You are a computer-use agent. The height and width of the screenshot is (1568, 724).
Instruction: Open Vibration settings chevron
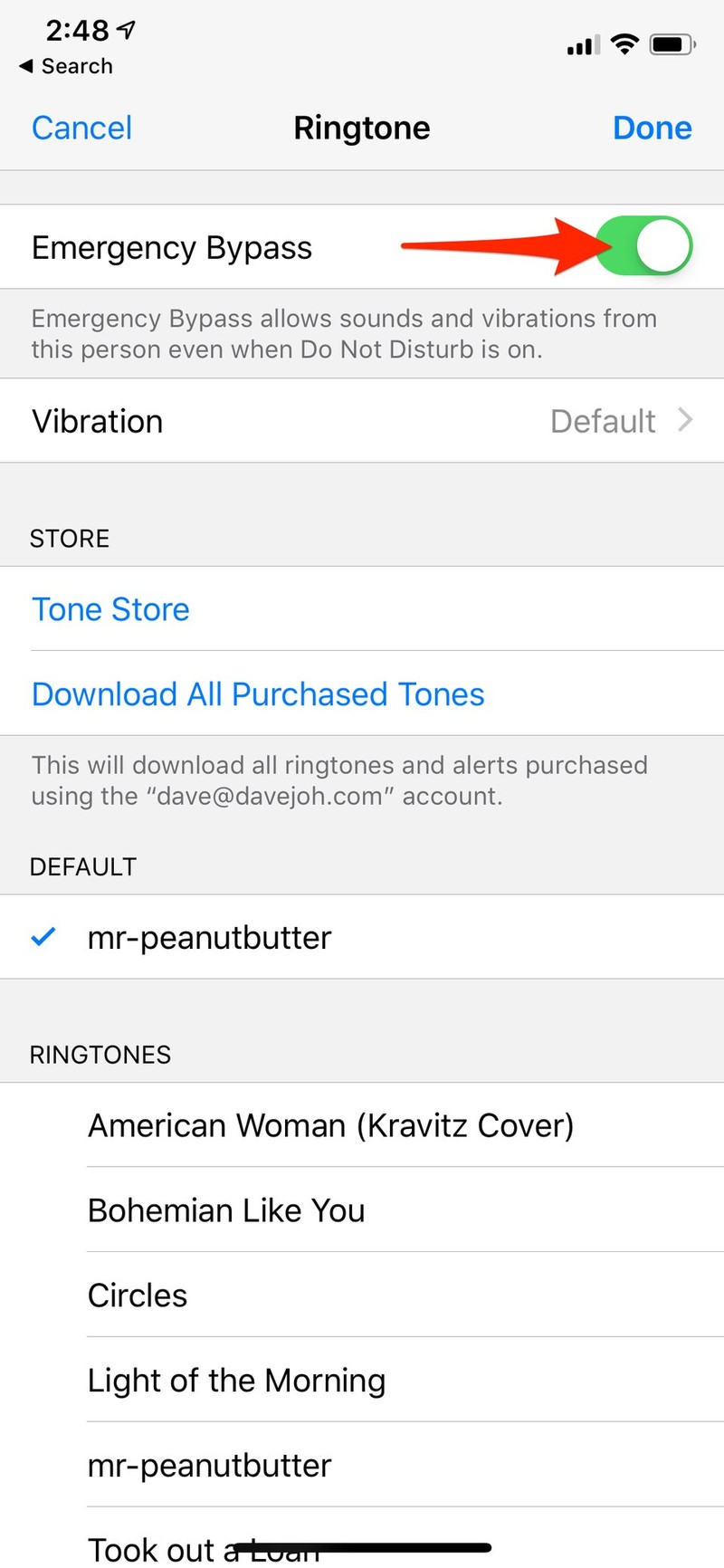[685, 420]
